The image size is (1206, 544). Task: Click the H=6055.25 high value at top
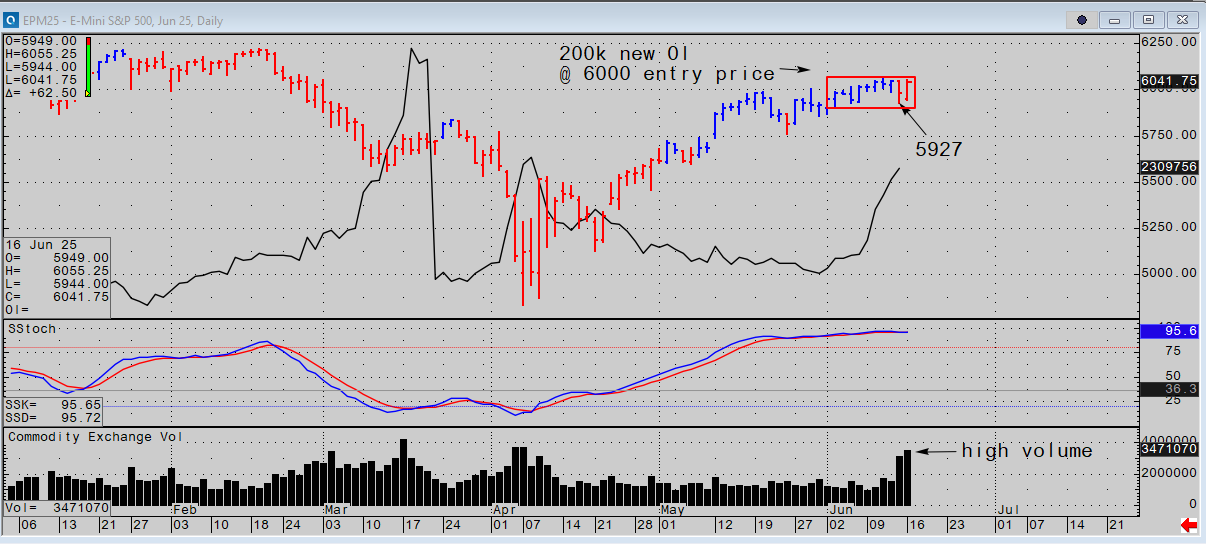point(41,54)
